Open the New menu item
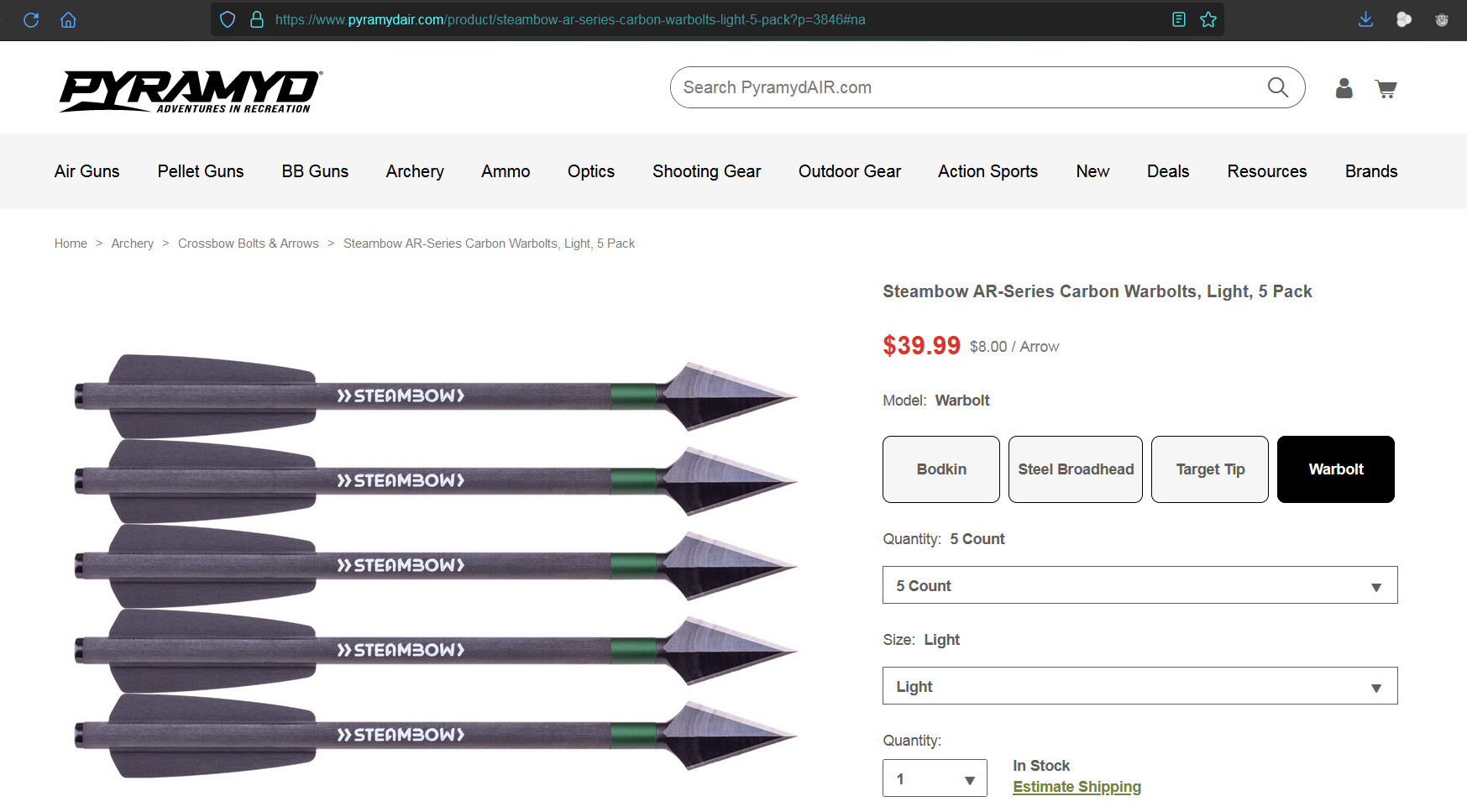 1092,171
